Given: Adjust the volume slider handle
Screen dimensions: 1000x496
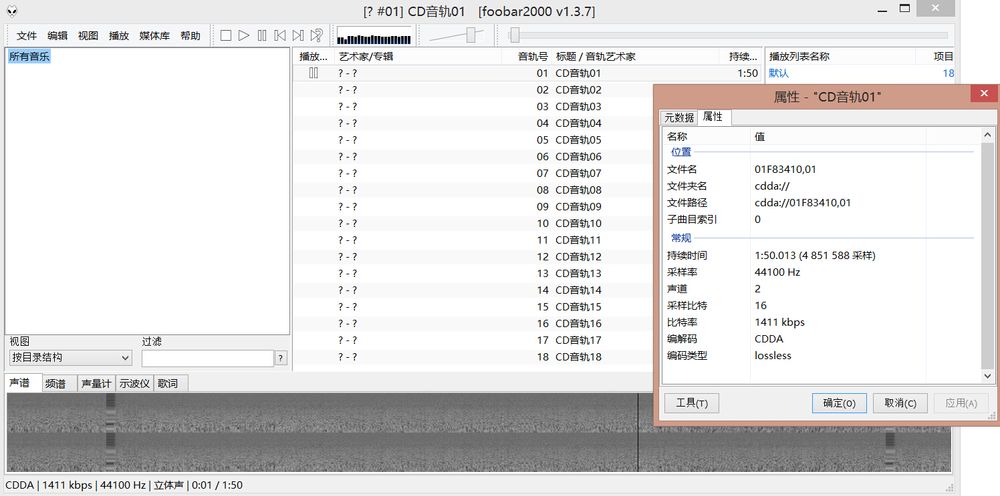Looking at the screenshot, I should (471, 36).
